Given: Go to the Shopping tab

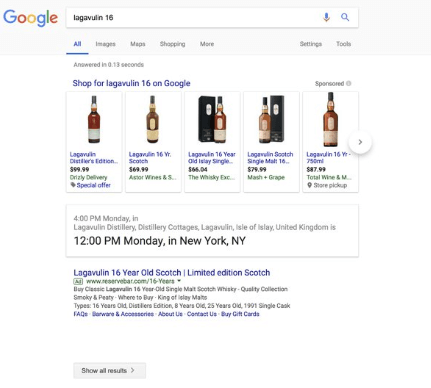Looking at the screenshot, I should [x=172, y=44].
